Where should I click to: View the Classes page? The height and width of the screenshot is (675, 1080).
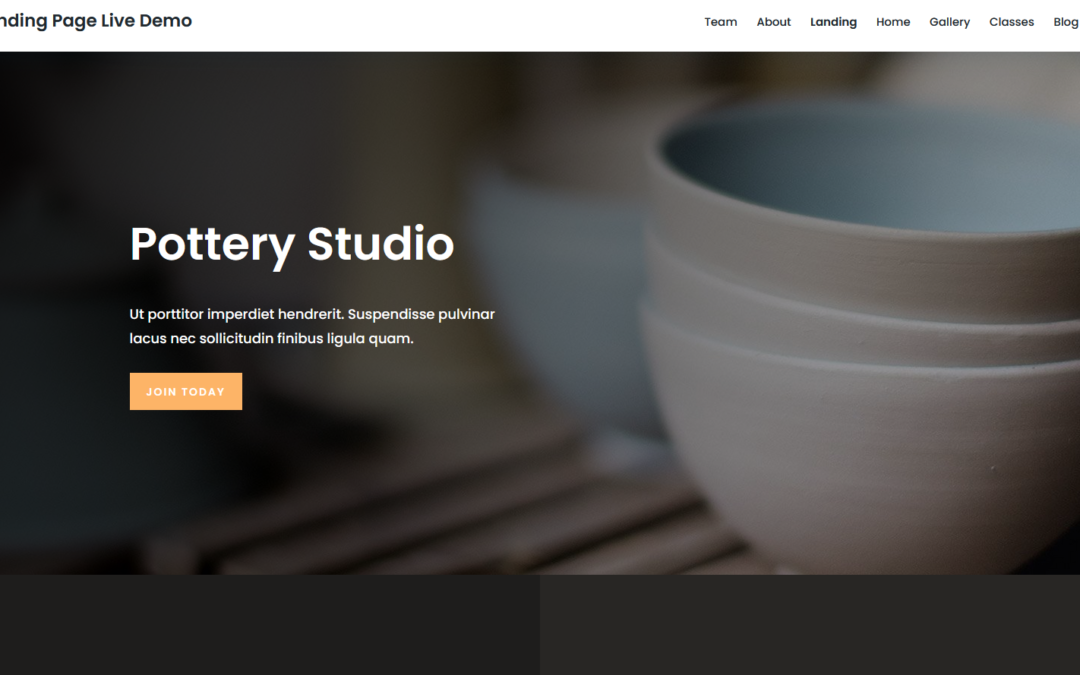pyautogui.click(x=1011, y=22)
